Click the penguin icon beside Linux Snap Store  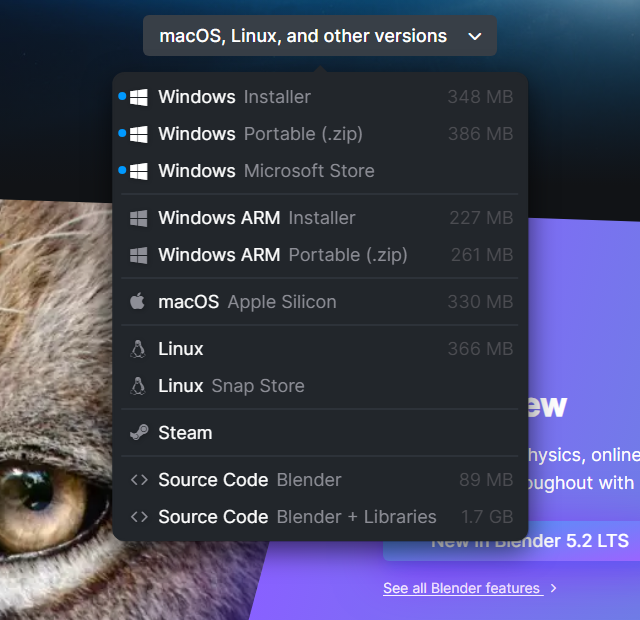tap(138, 386)
